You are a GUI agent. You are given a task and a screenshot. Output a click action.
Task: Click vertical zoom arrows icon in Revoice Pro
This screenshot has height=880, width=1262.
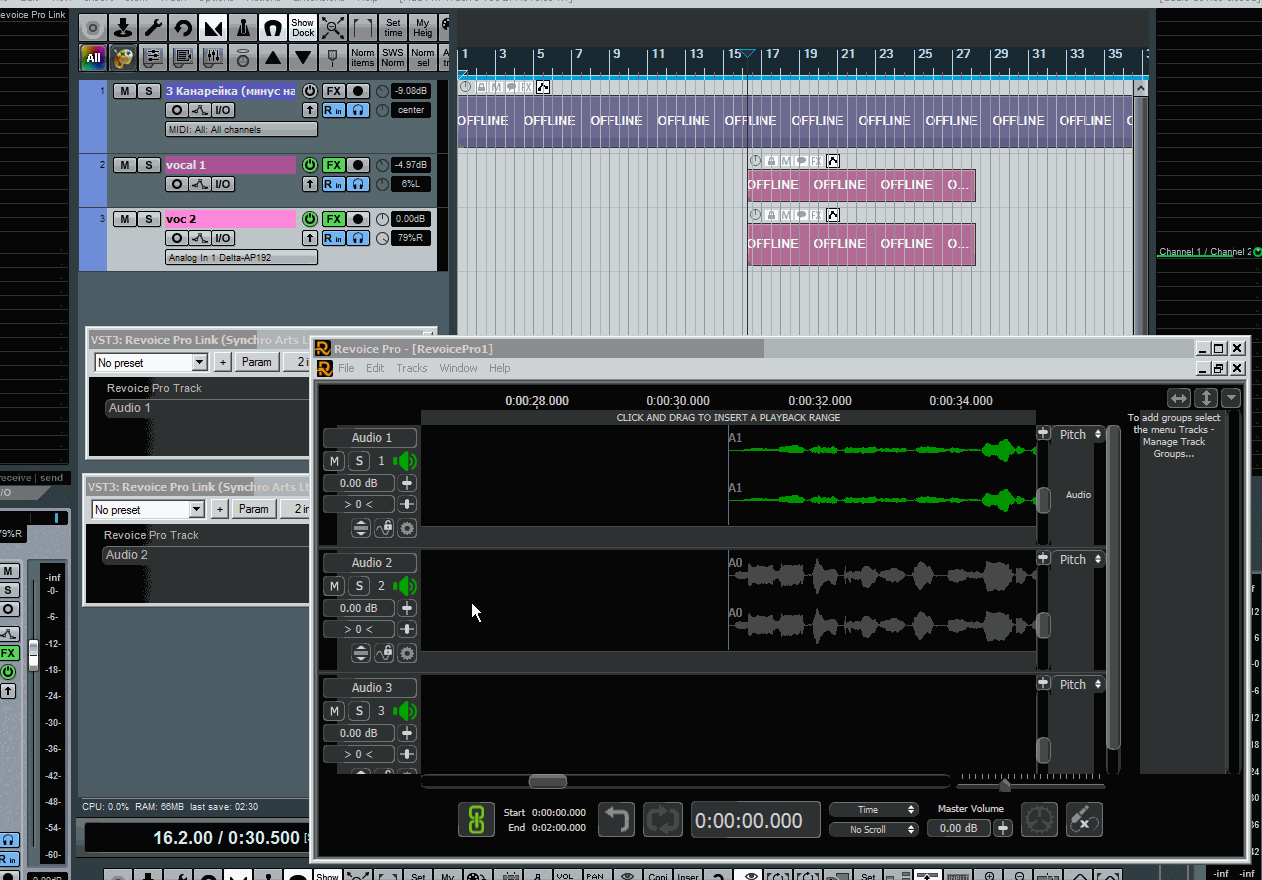click(1207, 397)
